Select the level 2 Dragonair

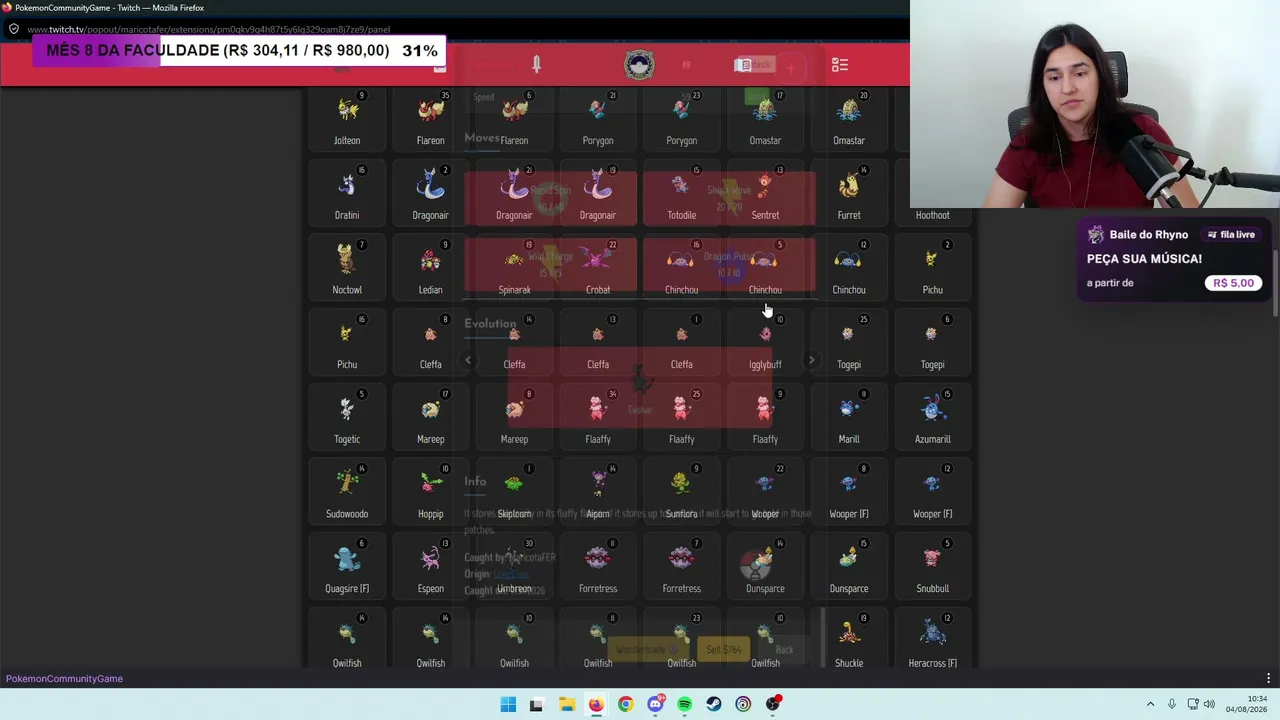431,194
